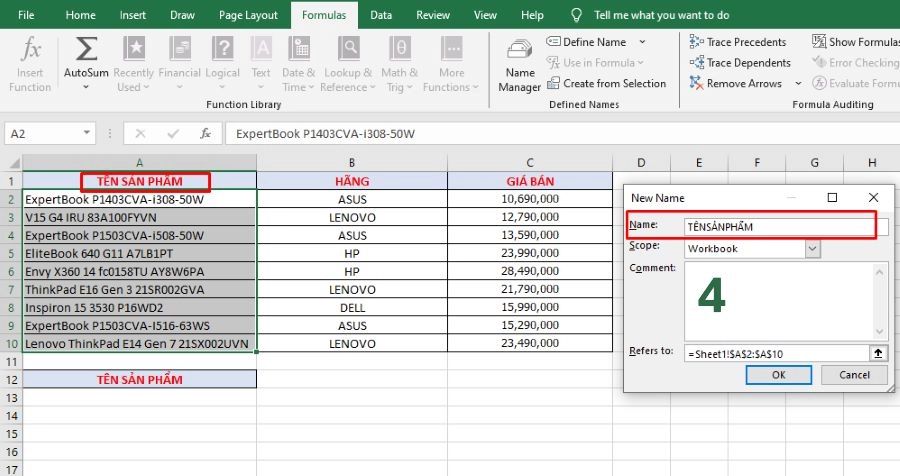Switch to the Review tab
This screenshot has height=476, width=900.
click(433, 15)
